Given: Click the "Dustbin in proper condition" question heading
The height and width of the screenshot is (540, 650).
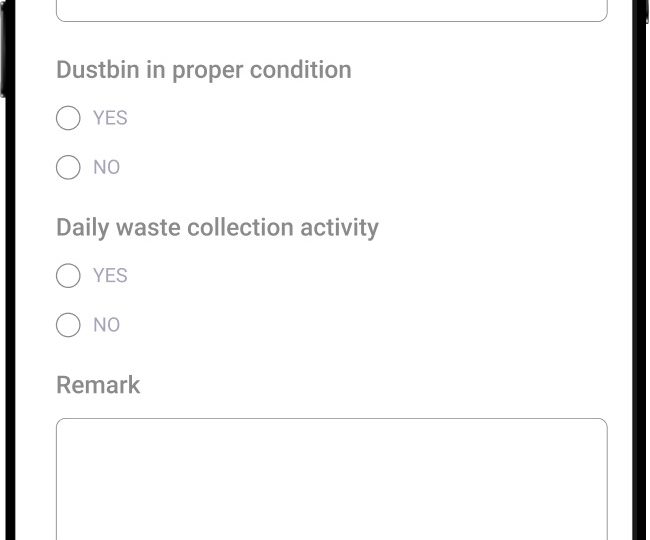Looking at the screenshot, I should (204, 70).
